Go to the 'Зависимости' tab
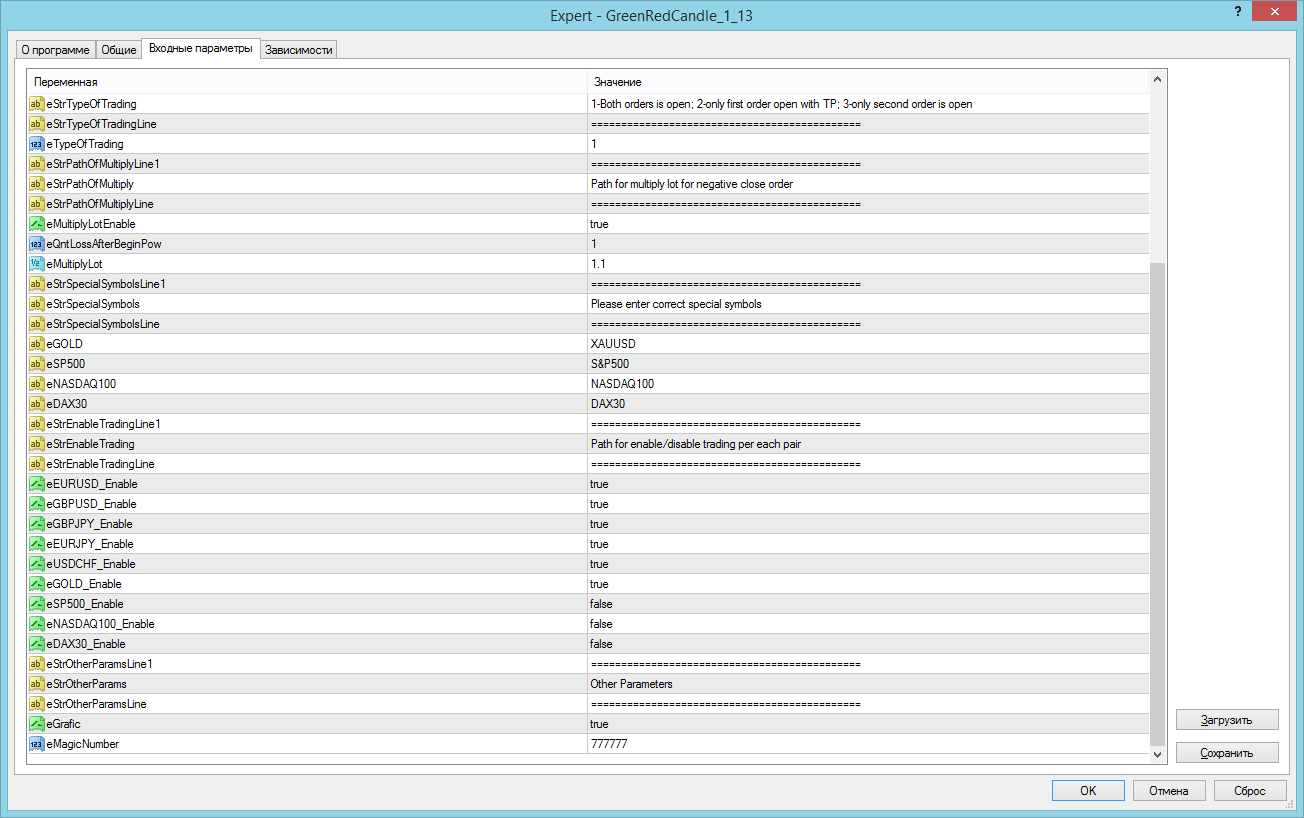This screenshot has height=818, width=1304. tap(299, 50)
